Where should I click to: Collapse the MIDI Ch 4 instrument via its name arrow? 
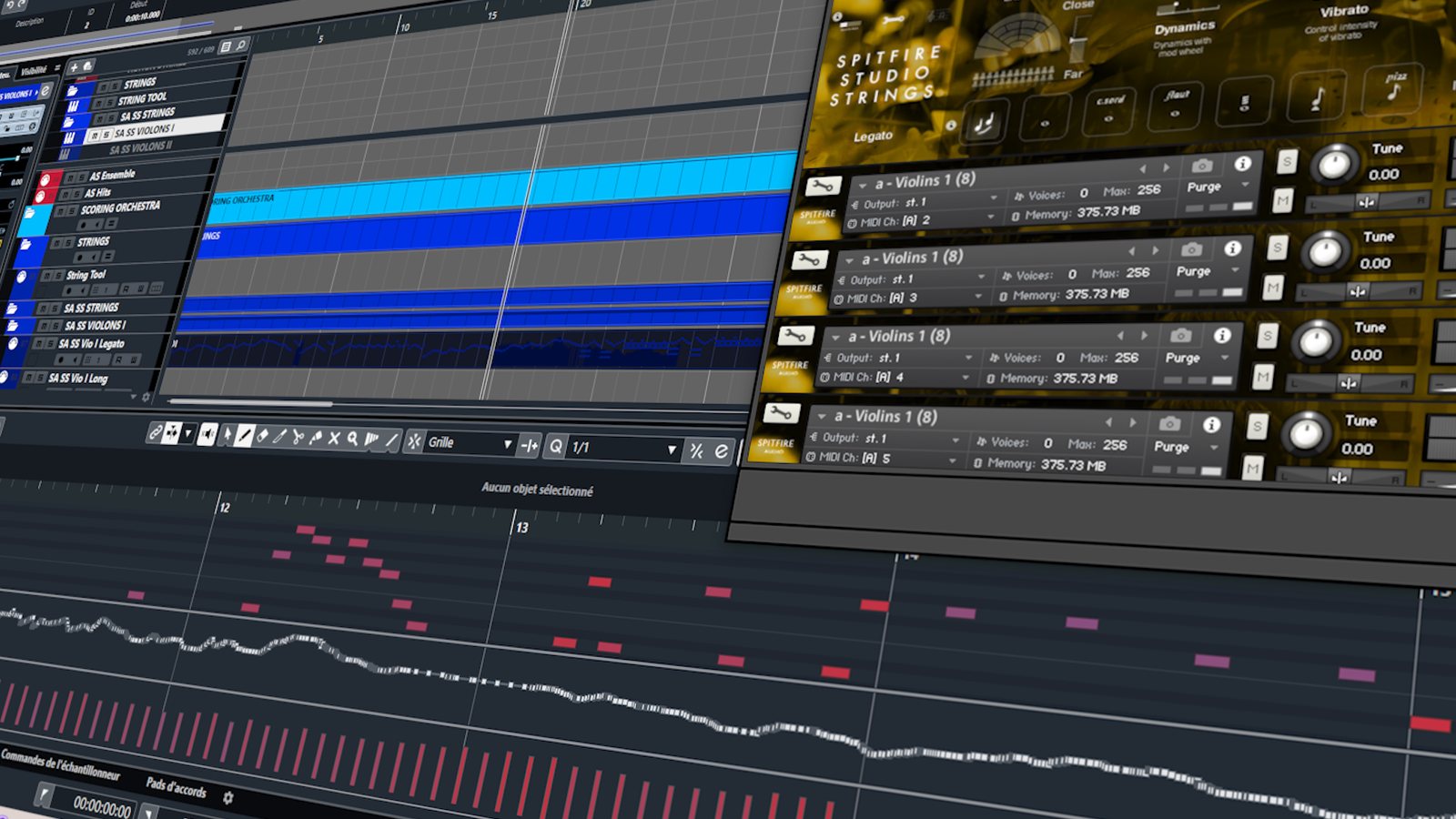click(835, 339)
